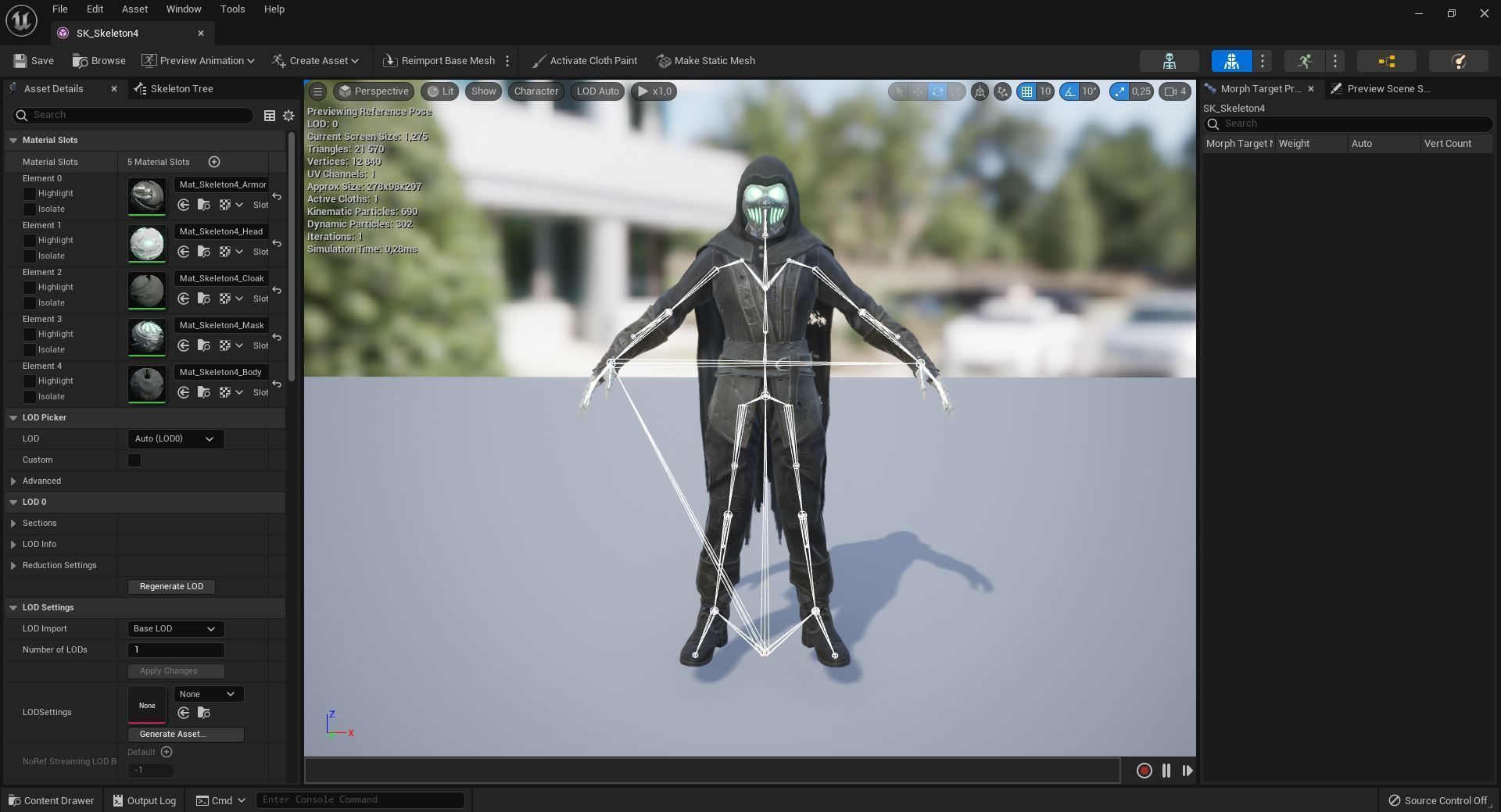Use selected asset for Element 1 material
Screen dimensions: 1501x812
point(184,252)
